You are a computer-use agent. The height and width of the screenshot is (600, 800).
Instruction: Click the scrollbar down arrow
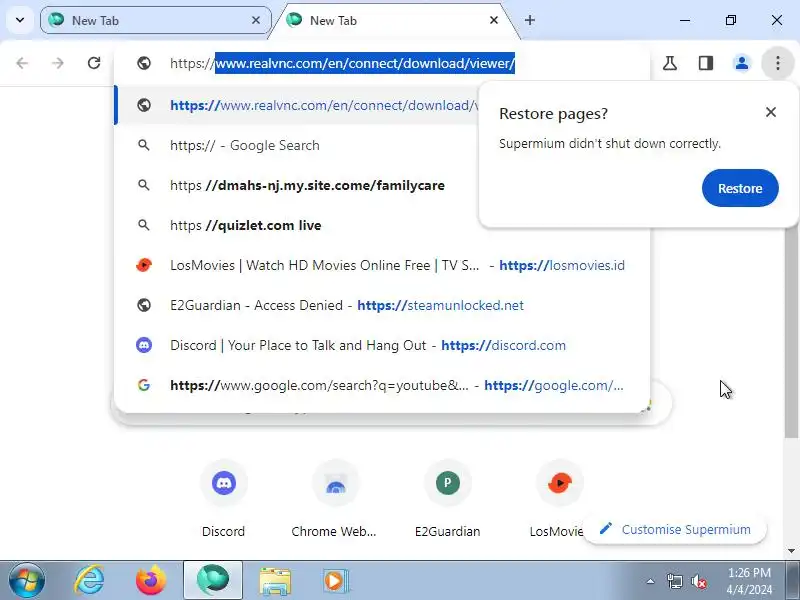[791, 551]
